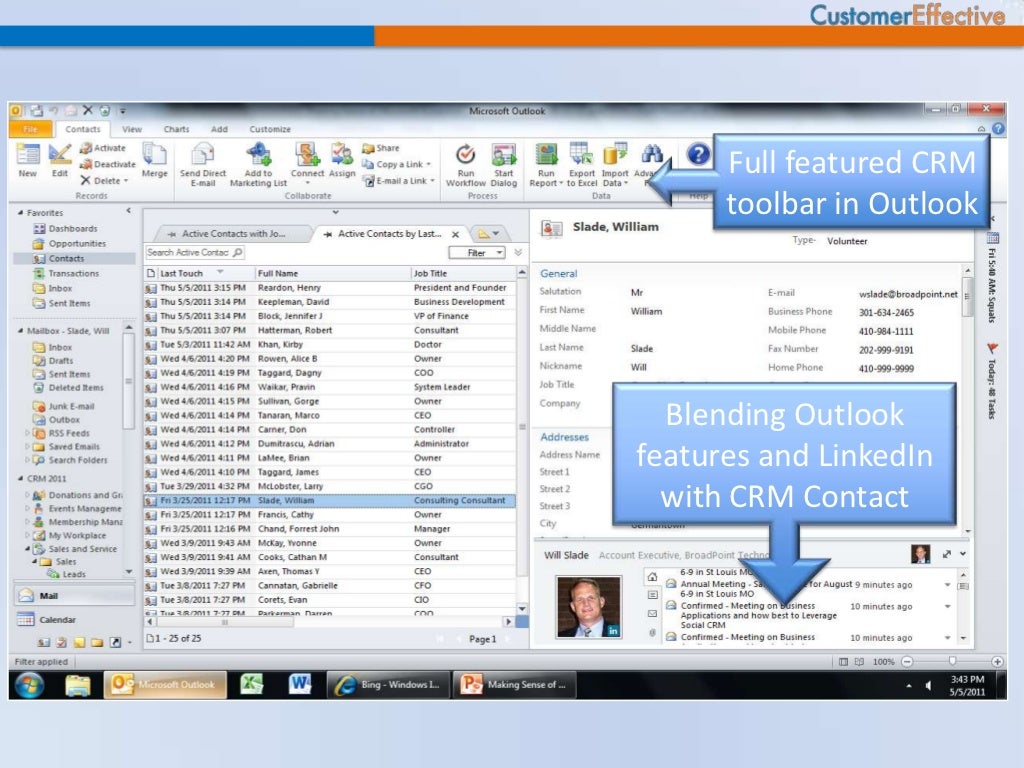This screenshot has width=1024, height=768.
Task: Click the General section heading
Action: (558, 274)
